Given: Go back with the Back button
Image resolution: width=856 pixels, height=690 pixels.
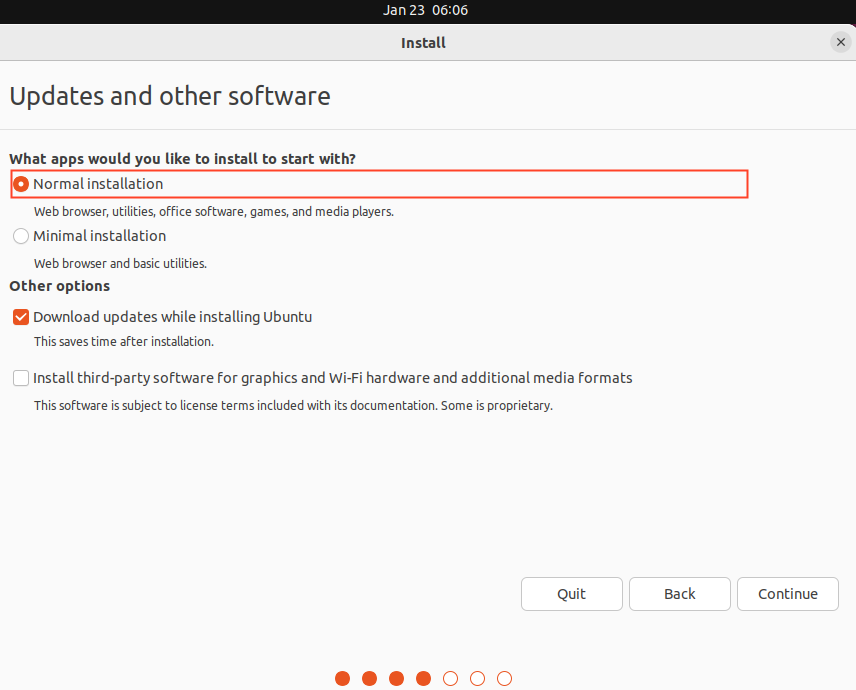Looking at the screenshot, I should (679, 594).
